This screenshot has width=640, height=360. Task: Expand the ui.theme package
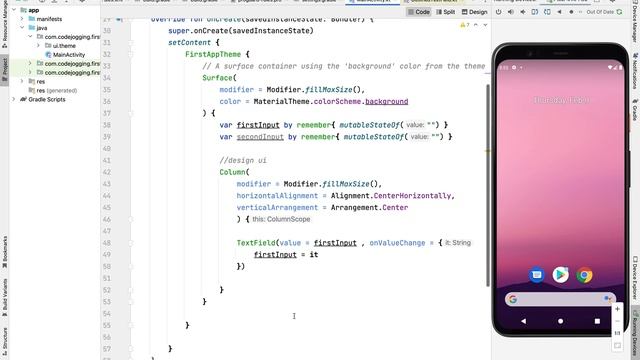(x=38, y=46)
